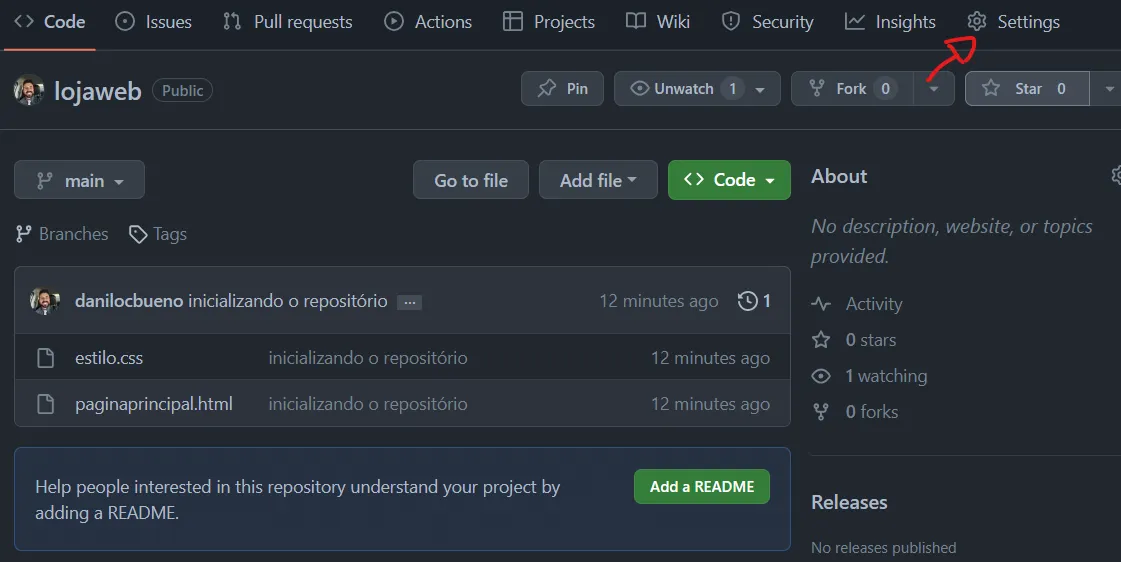Click the owner avatar next to lojaweb
1121x562 pixels.
(29, 90)
